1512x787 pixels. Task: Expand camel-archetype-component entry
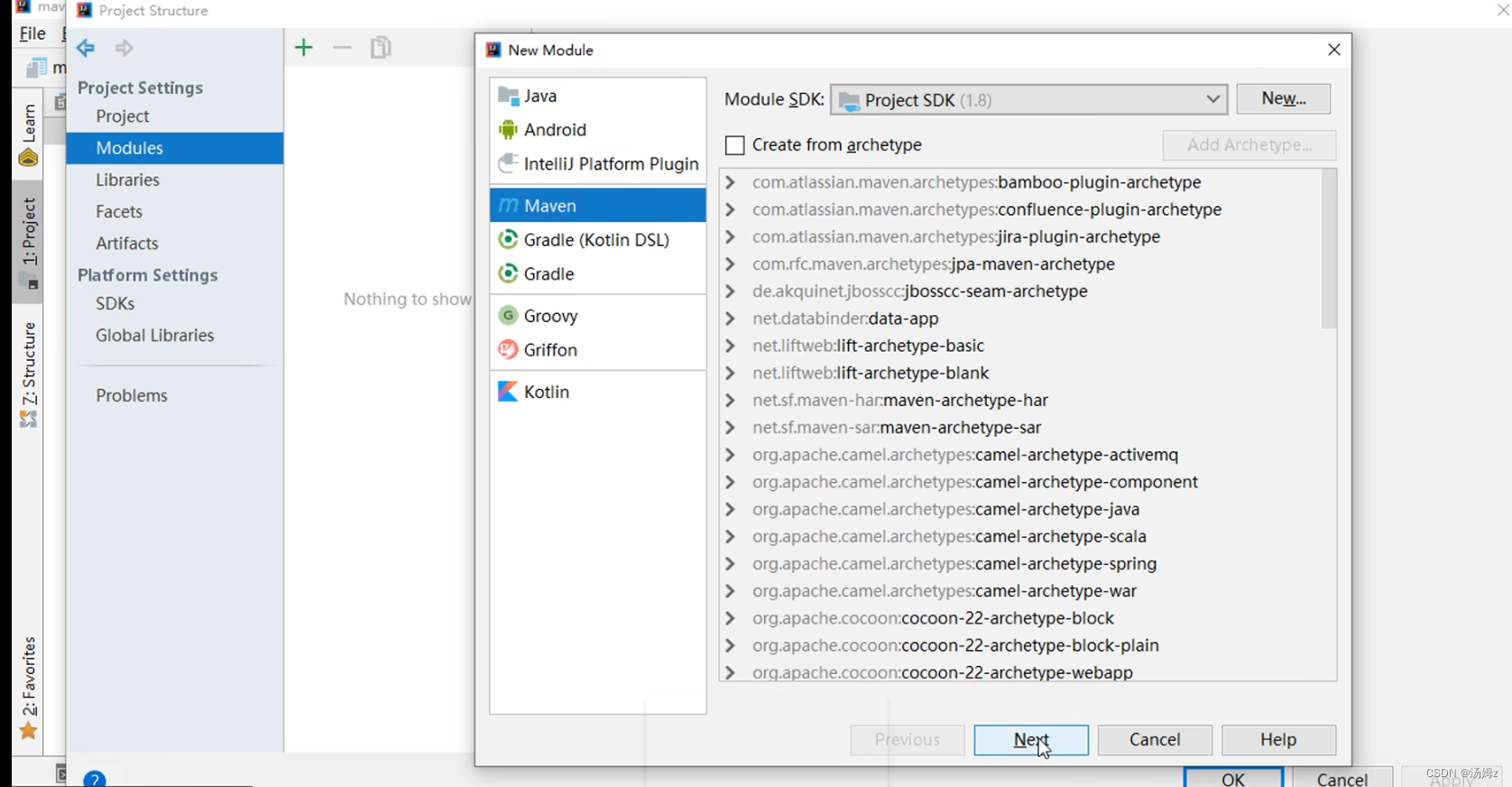[731, 482]
